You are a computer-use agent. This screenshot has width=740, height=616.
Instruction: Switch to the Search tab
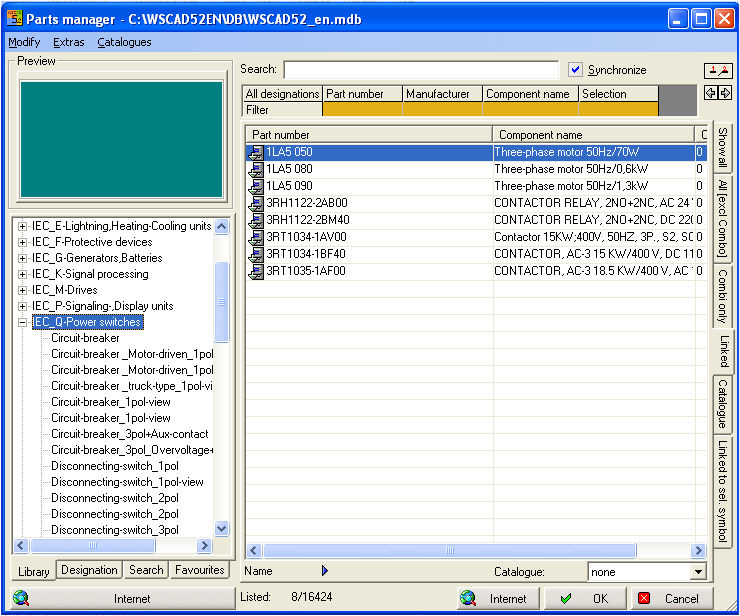[x=146, y=570]
